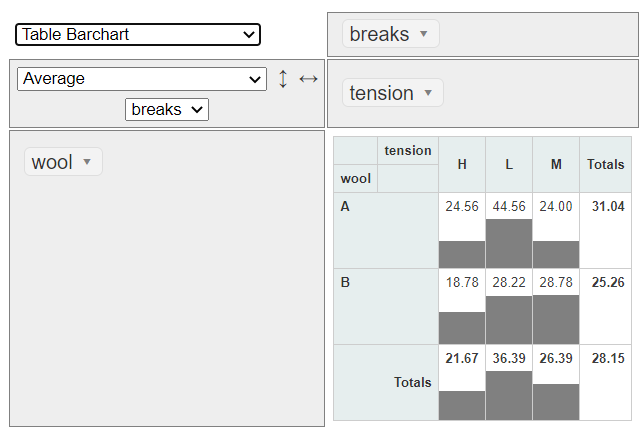This screenshot has width=644, height=433.
Task: Click the Totals column header
Action: (606, 165)
